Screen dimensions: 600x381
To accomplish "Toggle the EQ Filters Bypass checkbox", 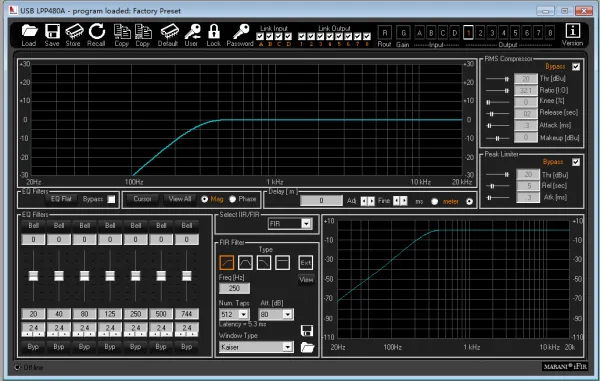I will (x=111, y=199).
